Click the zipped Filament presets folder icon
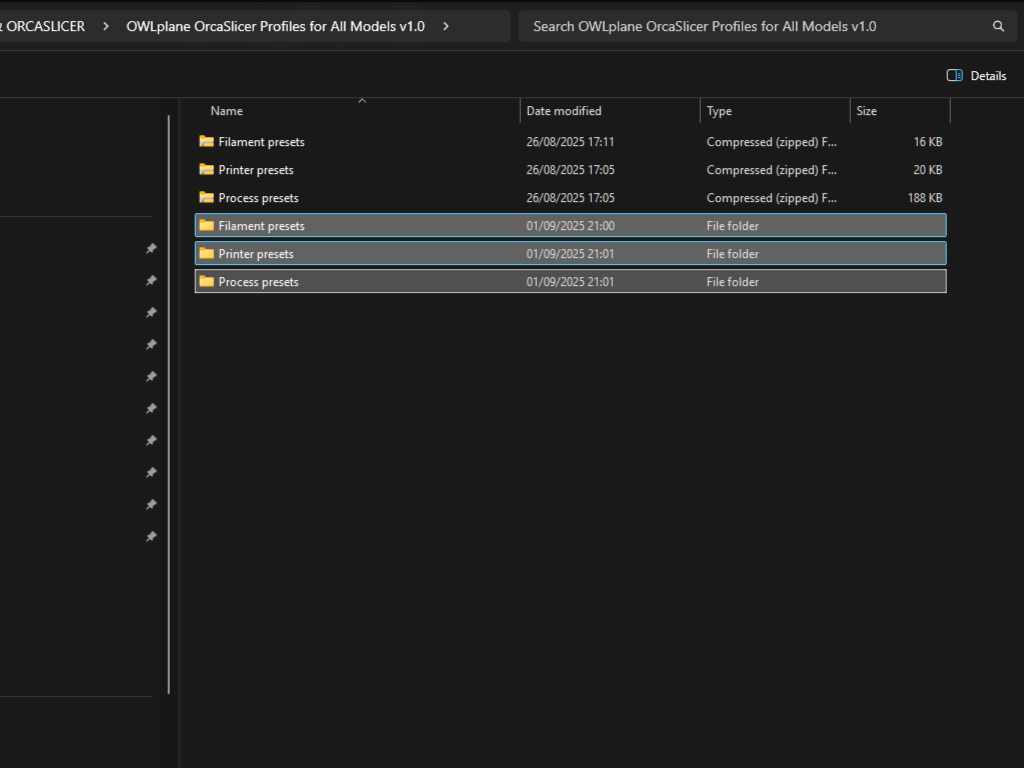 point(206,142)
